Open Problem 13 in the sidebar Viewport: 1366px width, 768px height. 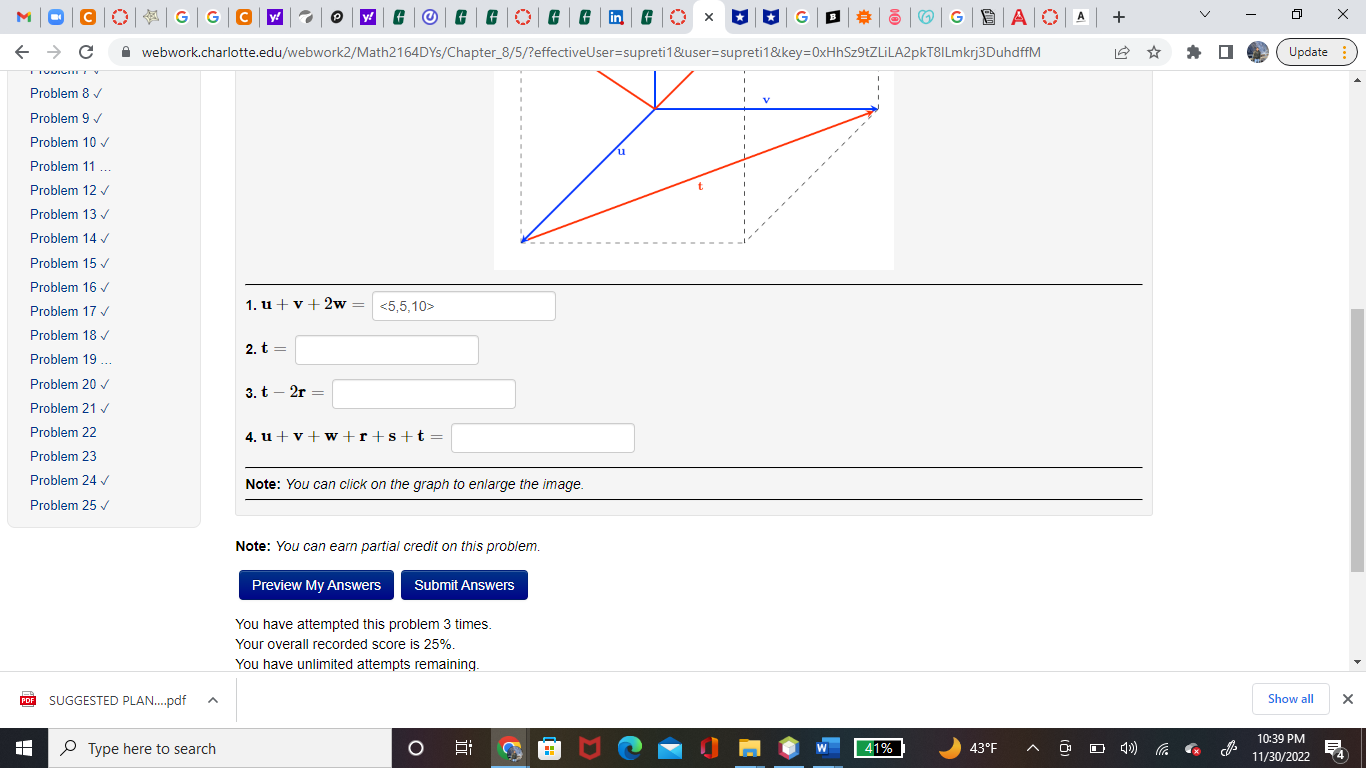(70, 214)
